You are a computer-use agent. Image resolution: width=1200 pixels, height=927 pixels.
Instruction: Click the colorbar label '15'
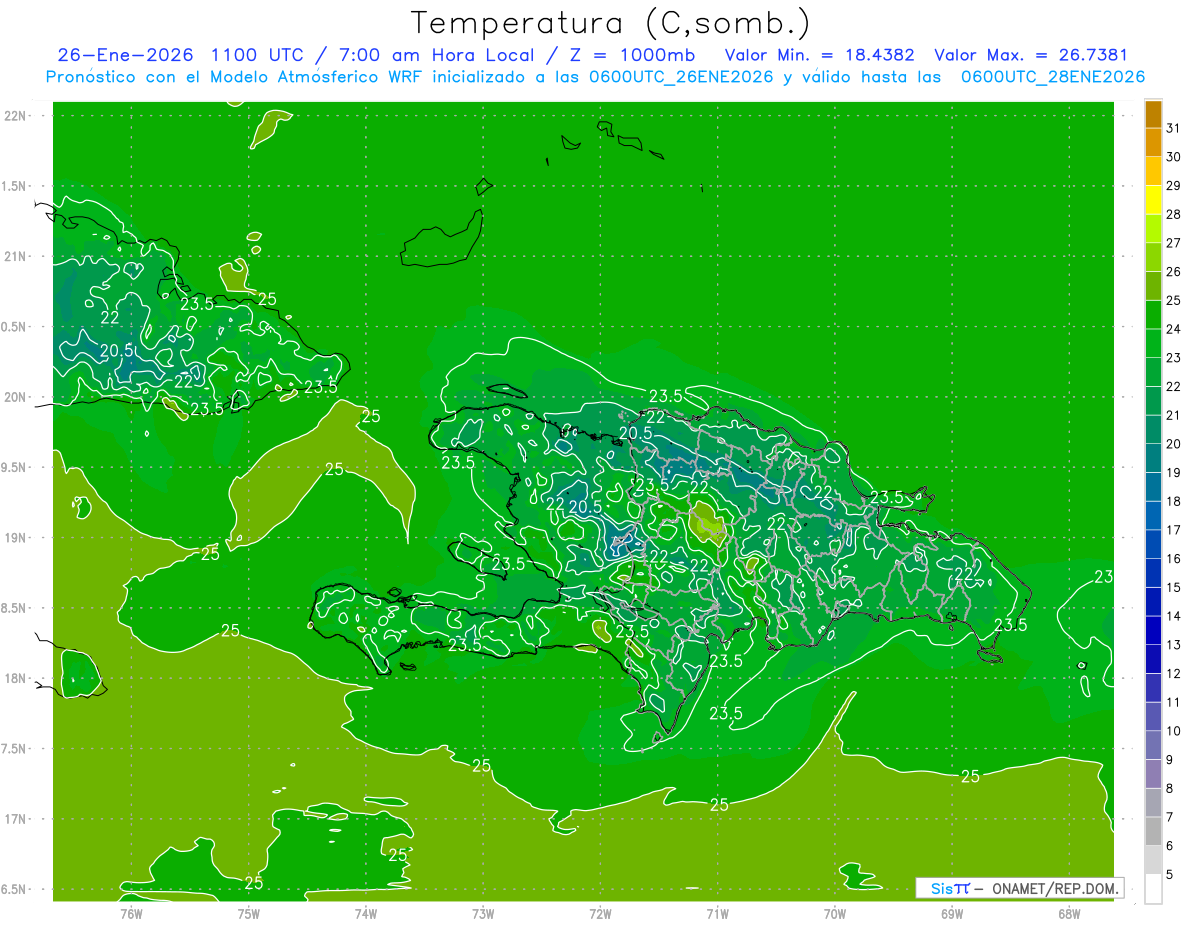(1174, 588)
